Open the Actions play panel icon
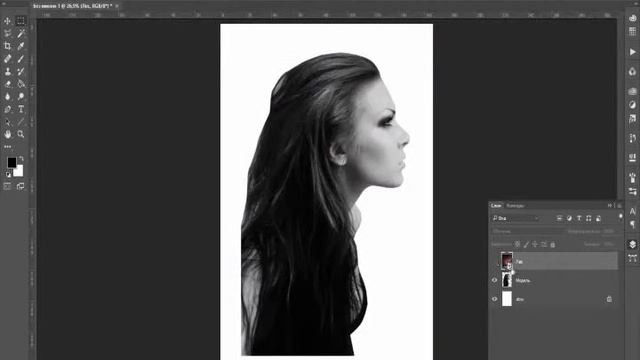Image resolution: width=640 pixels, height=360 pixels. 633,52
